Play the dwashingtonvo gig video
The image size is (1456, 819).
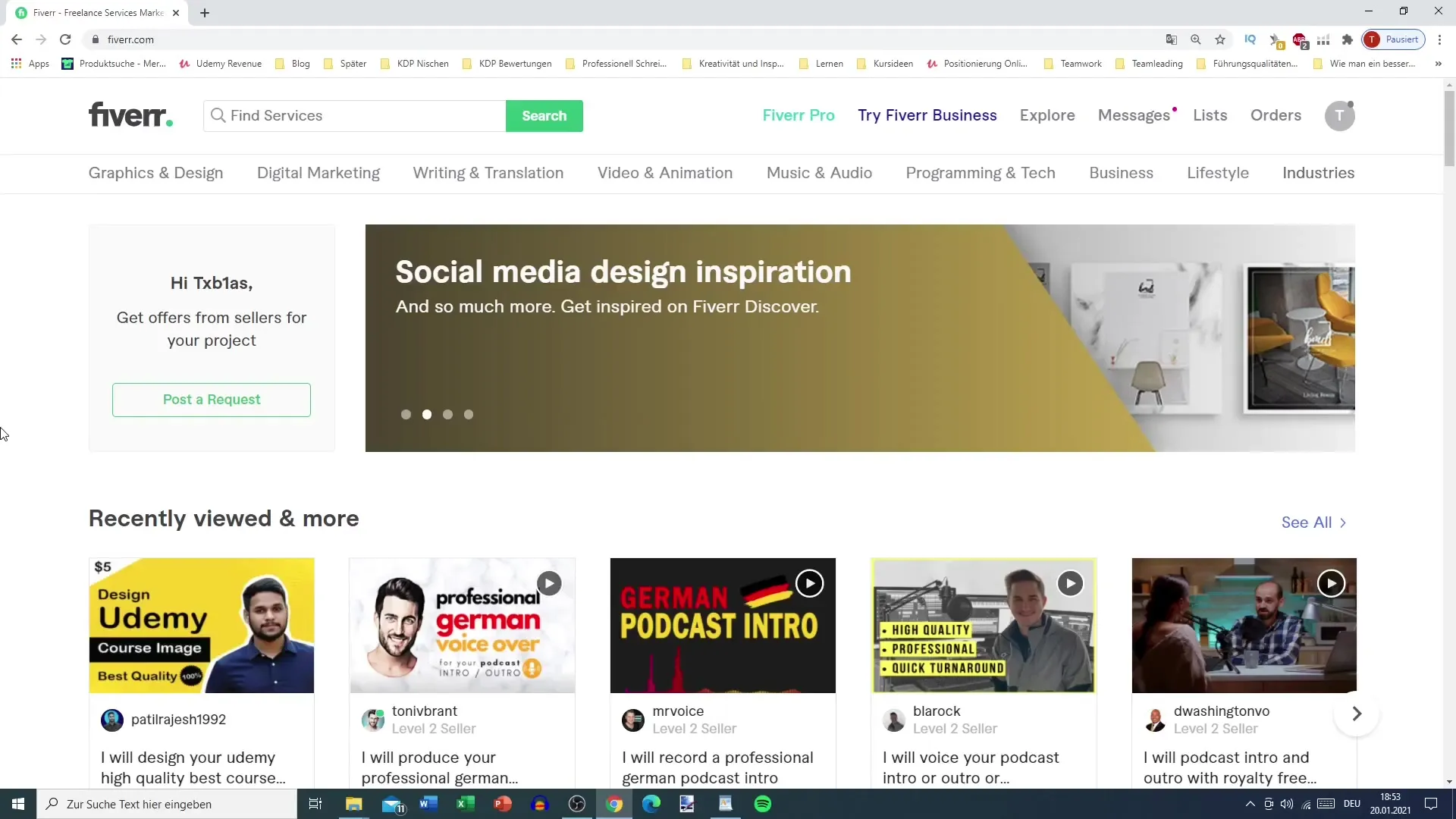1331,583
